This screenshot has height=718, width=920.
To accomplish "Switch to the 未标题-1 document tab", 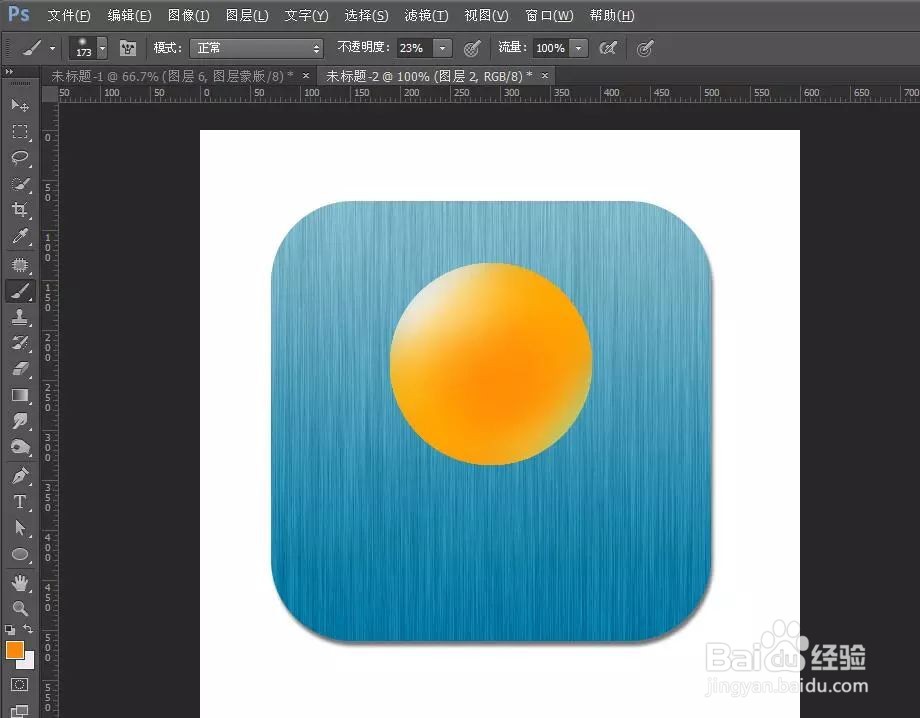I will click(x=172, y=76).
